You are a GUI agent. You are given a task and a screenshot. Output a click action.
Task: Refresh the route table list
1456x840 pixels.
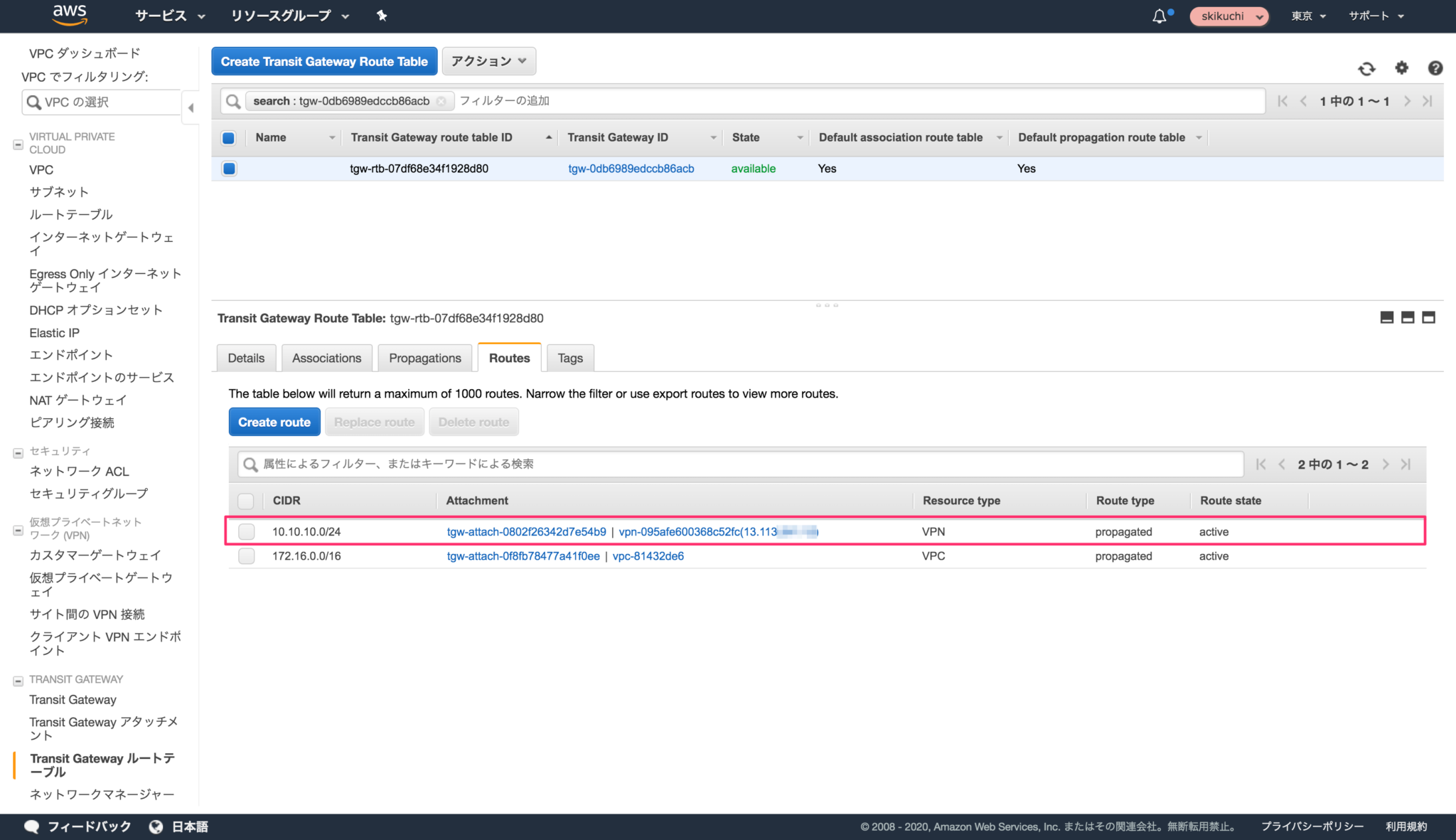pyautogui.click(x=1366, y=68)
